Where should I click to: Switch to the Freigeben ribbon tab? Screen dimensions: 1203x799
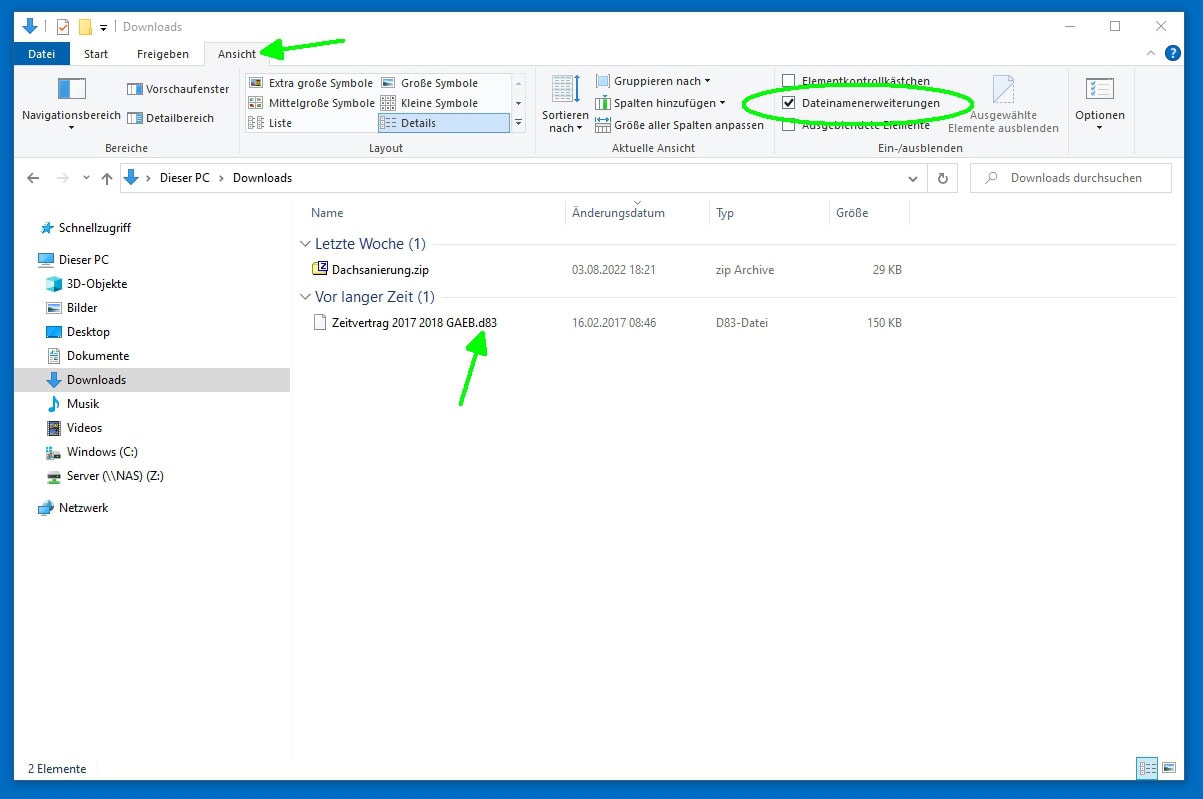click(162, 54)
